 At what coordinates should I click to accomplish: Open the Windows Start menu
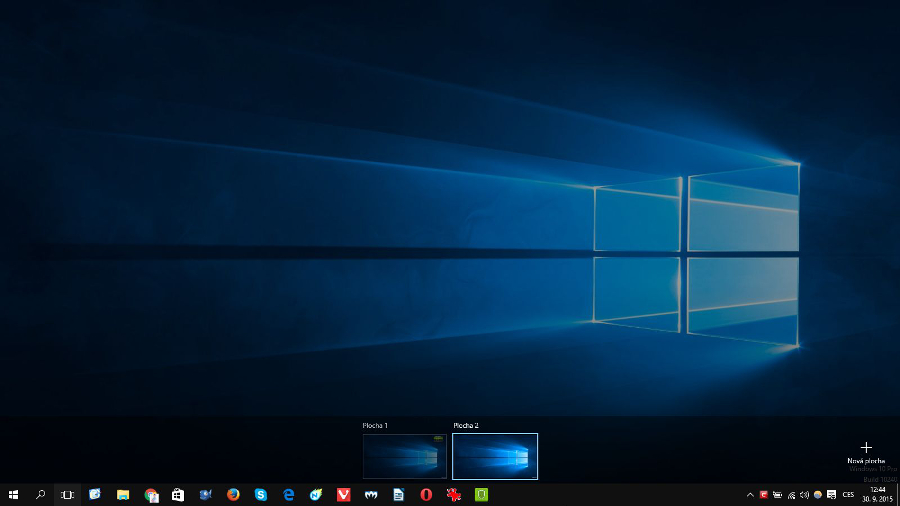tap(13, 494)
